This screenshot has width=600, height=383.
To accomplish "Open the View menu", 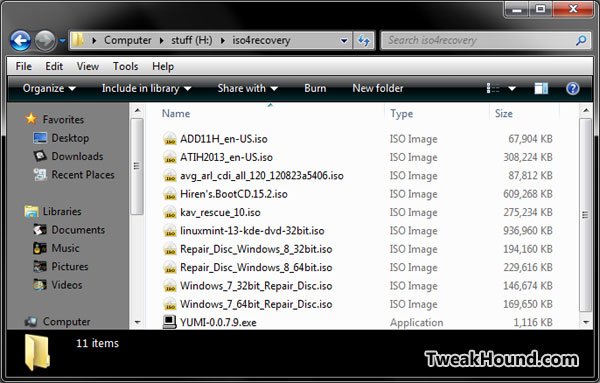I will tap(88, 66).
